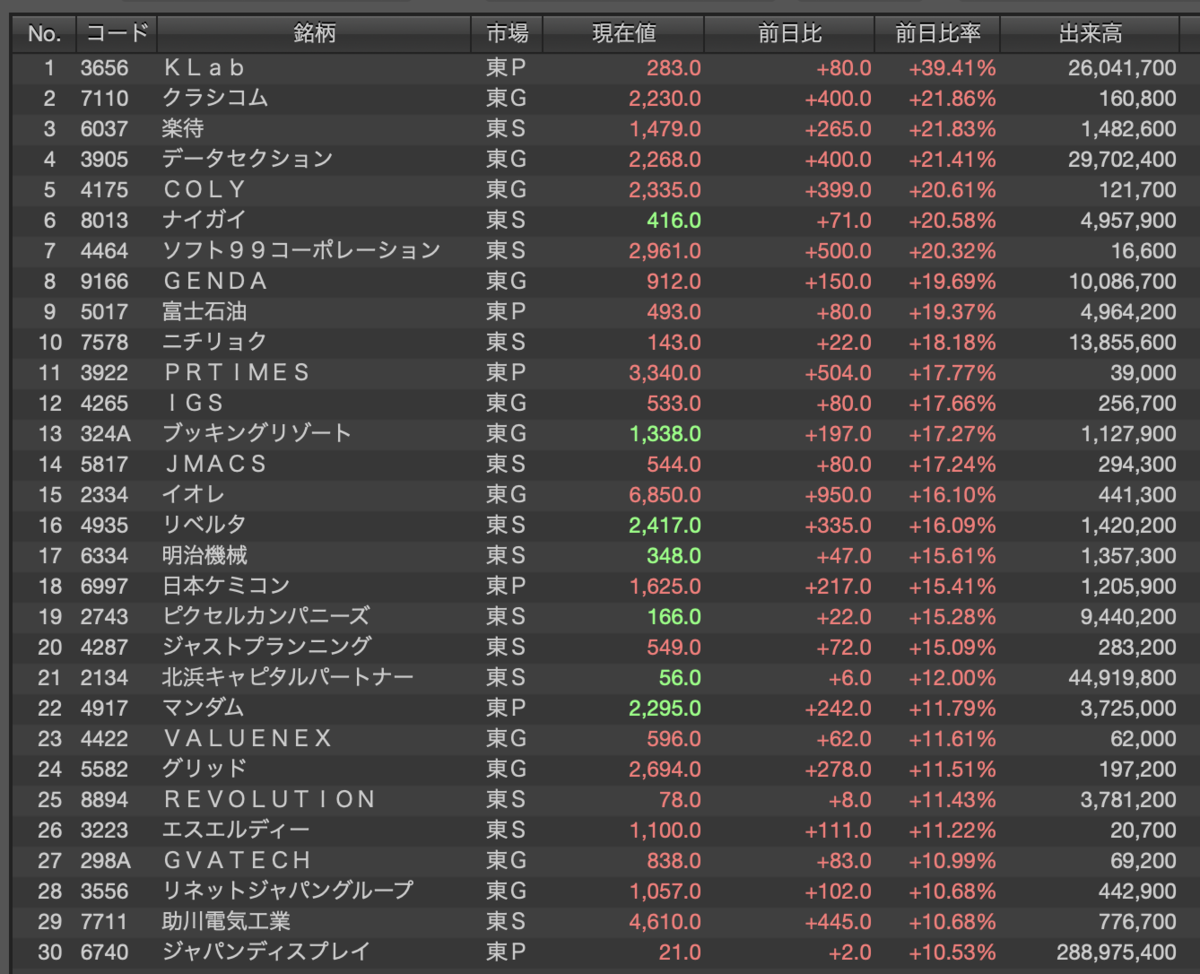Click current price 21.0
This screenshot has width=1200, height=974.
680,952
